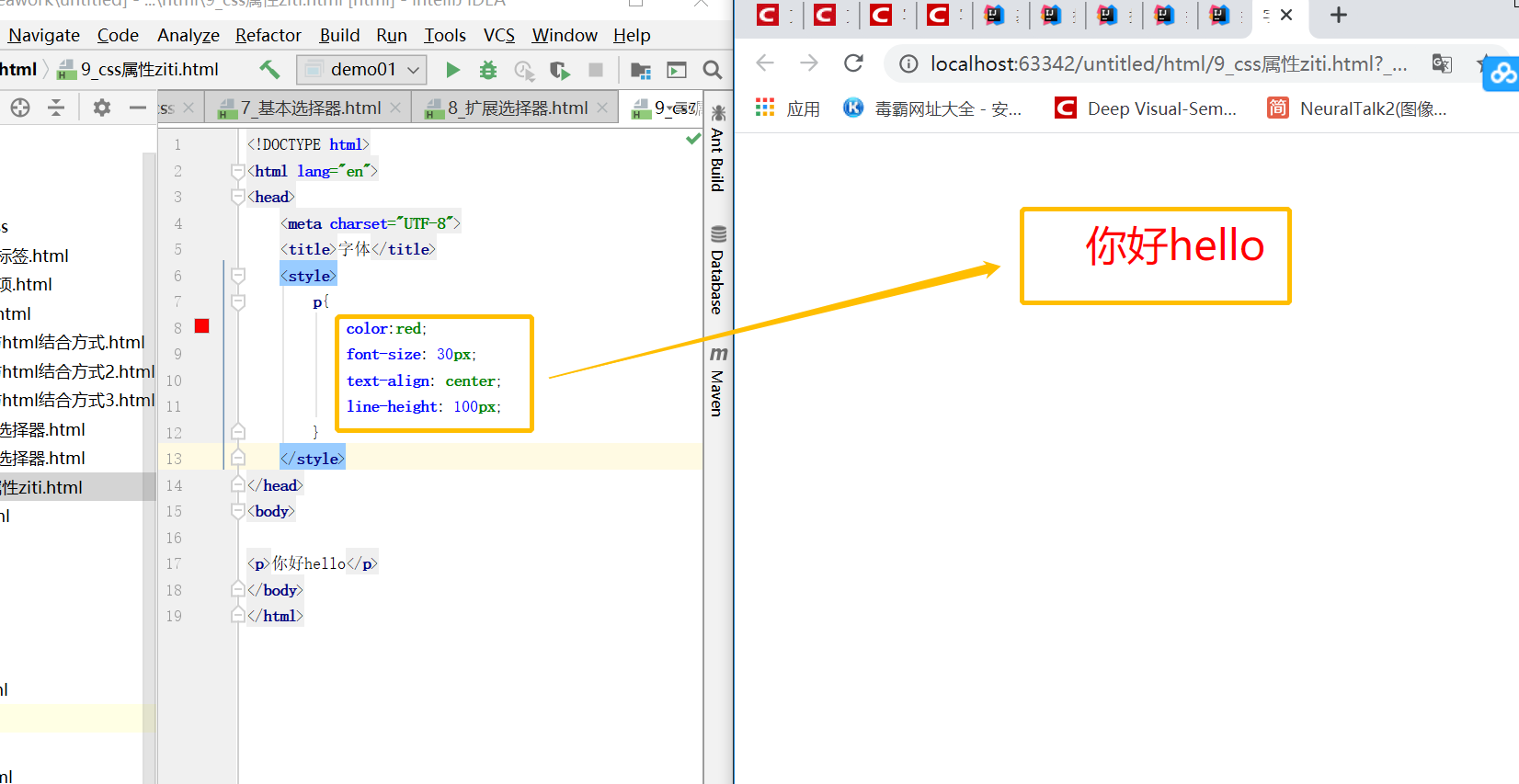The image size is (1519, 784).
Task: Click the green inspection checkmark in editor
Action: [693, 139]
